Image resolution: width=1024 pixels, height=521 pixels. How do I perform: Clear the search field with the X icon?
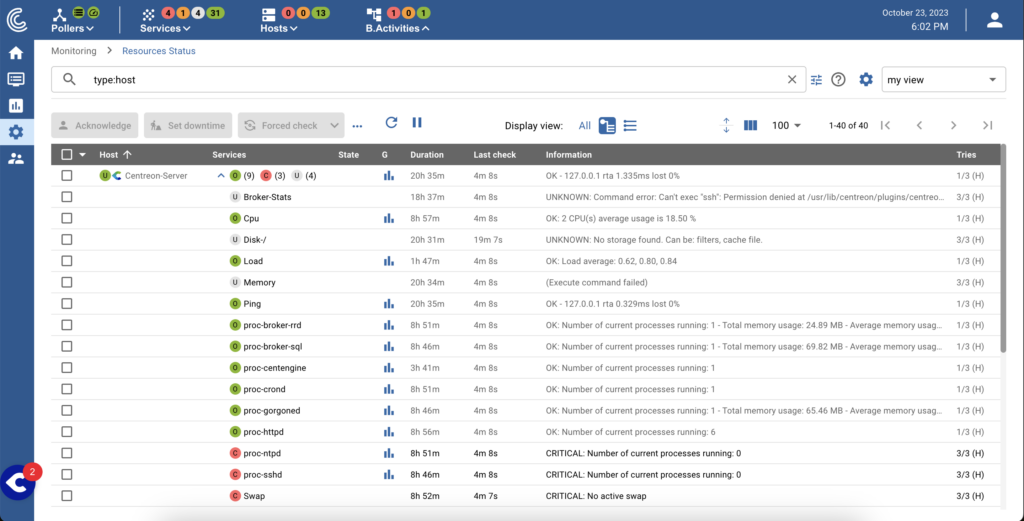click(792, 80)
